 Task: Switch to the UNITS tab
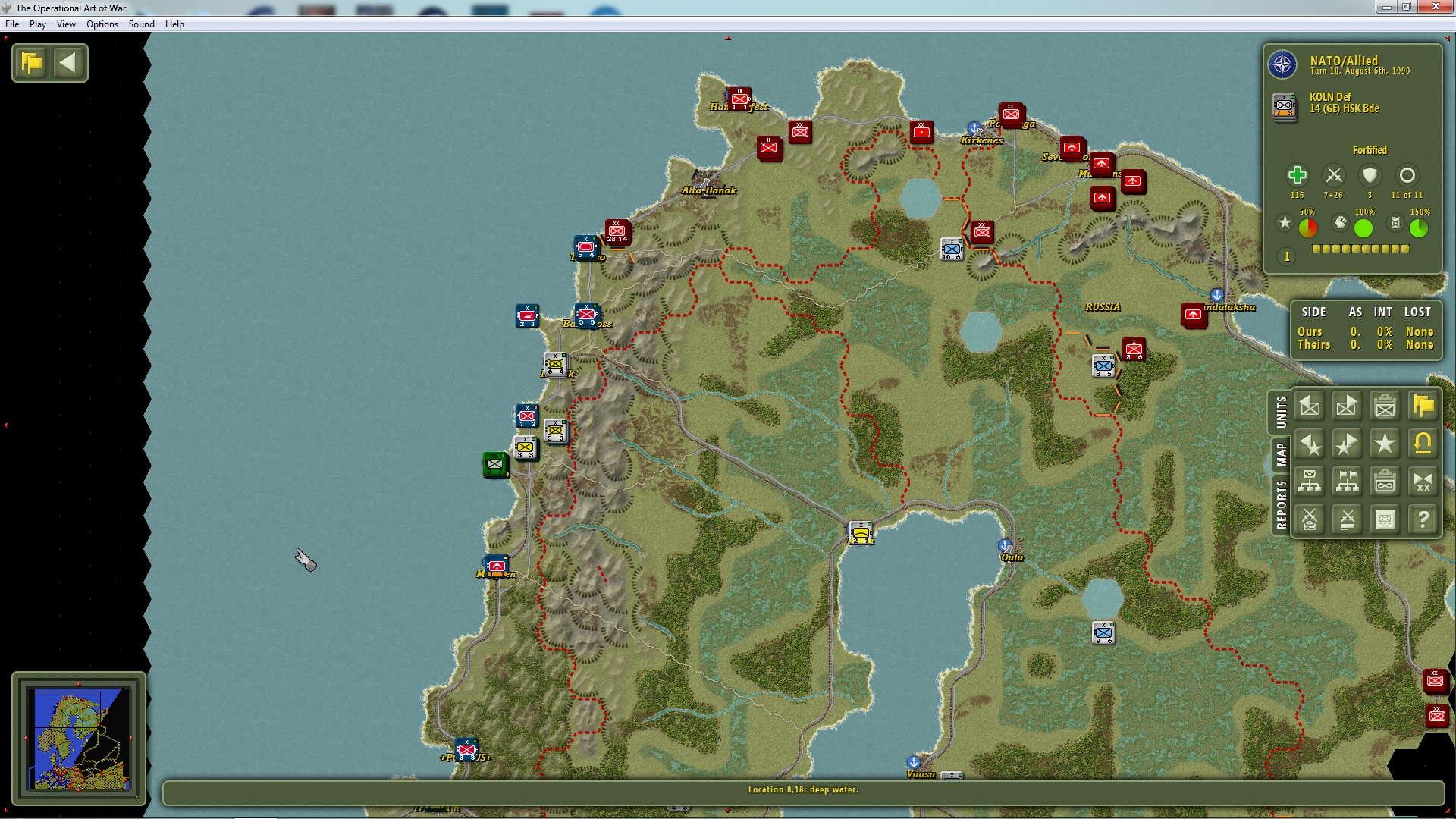pos(1281,412)
